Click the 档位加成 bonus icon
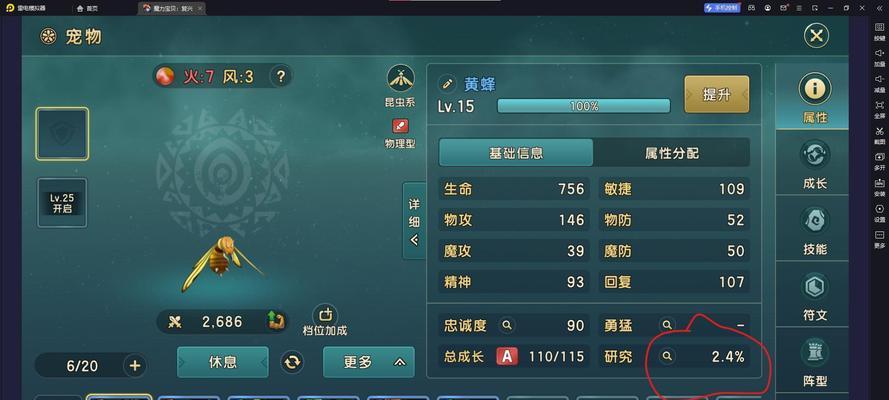 click(325, 314)
